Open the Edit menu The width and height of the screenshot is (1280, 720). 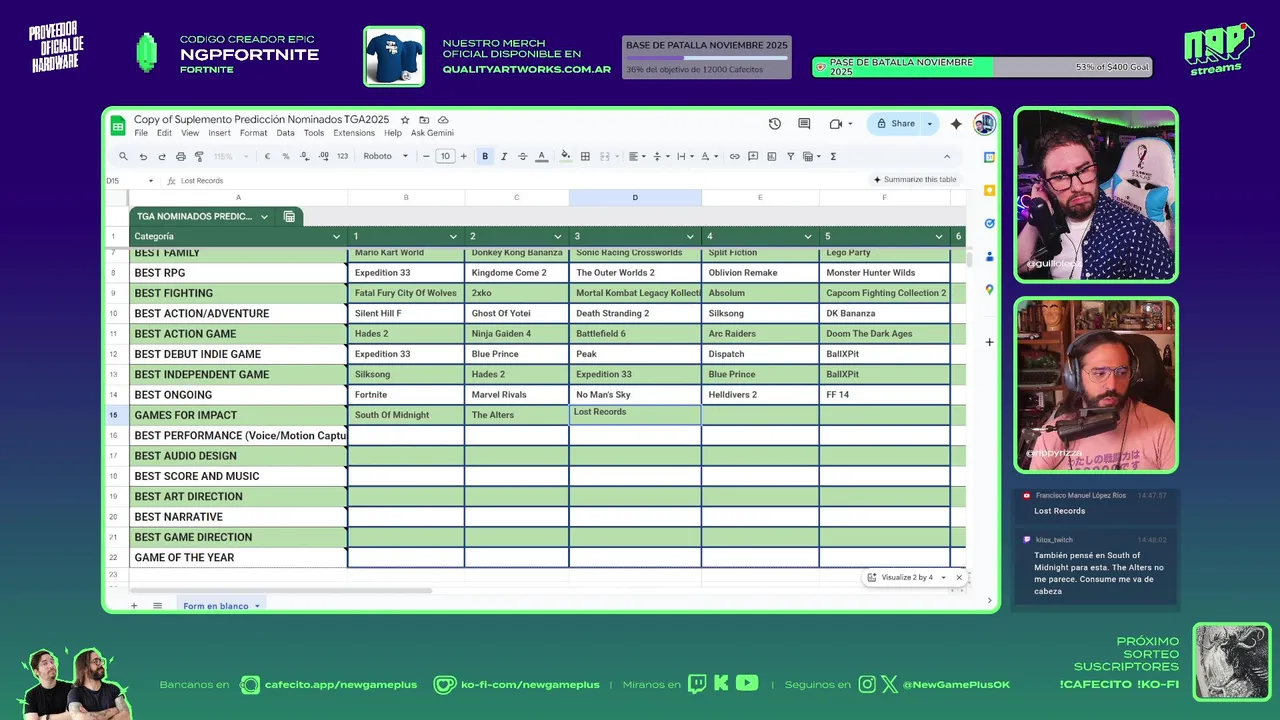[164, 133]
